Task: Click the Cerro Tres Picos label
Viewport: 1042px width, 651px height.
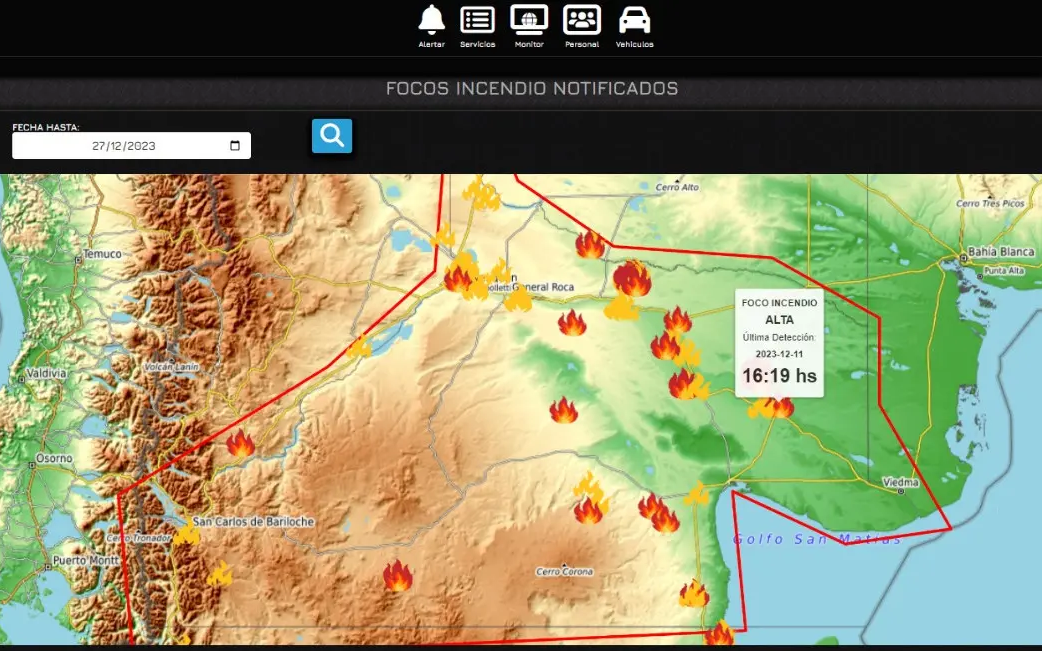Action: point(990,203)
